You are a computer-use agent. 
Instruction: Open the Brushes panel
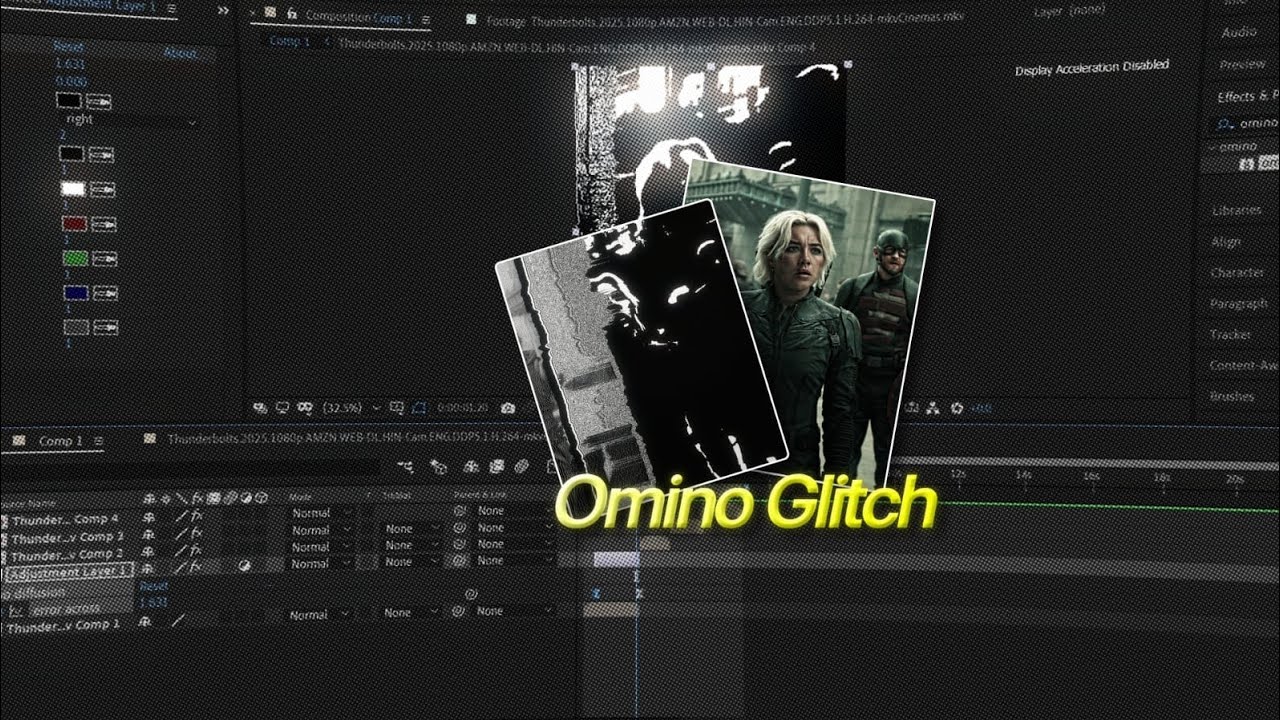tap(1231, 396)
